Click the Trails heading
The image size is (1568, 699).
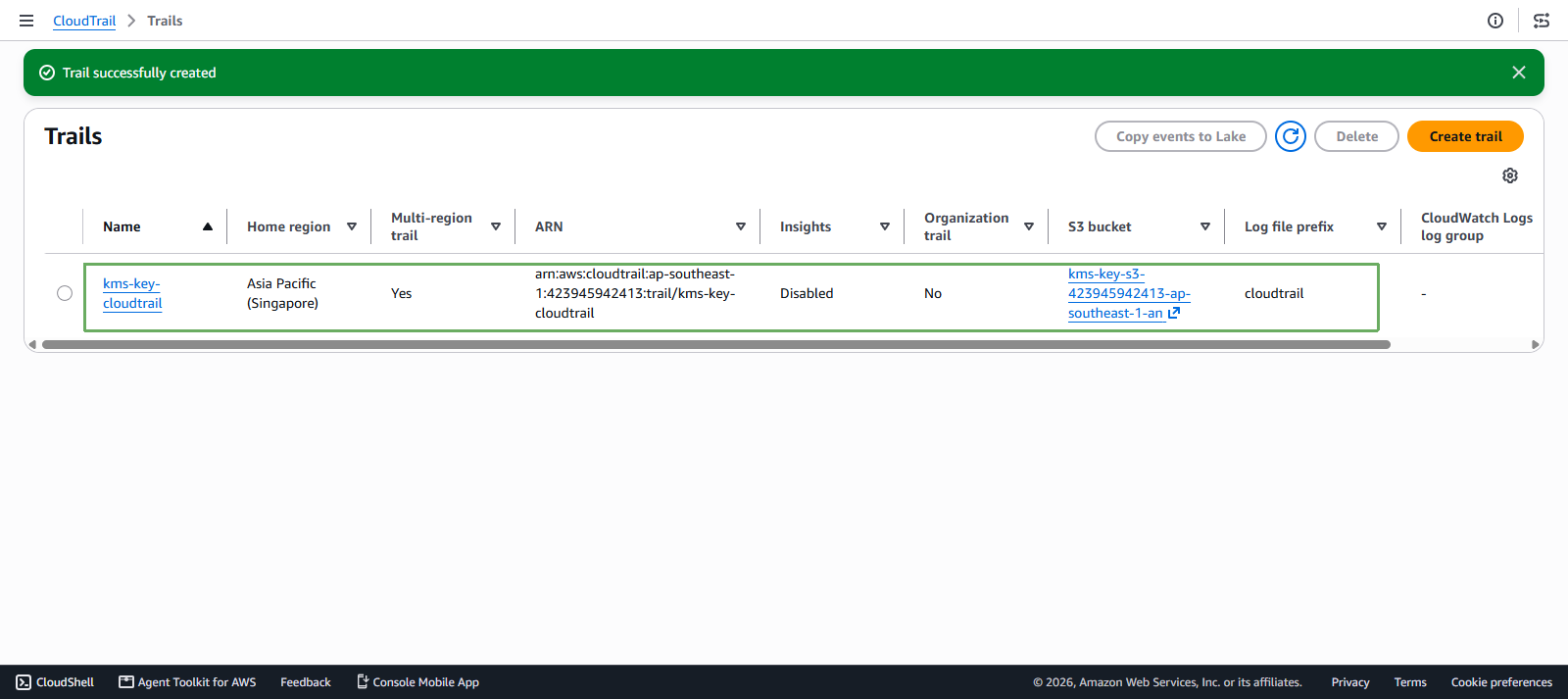tap(73, 136)
